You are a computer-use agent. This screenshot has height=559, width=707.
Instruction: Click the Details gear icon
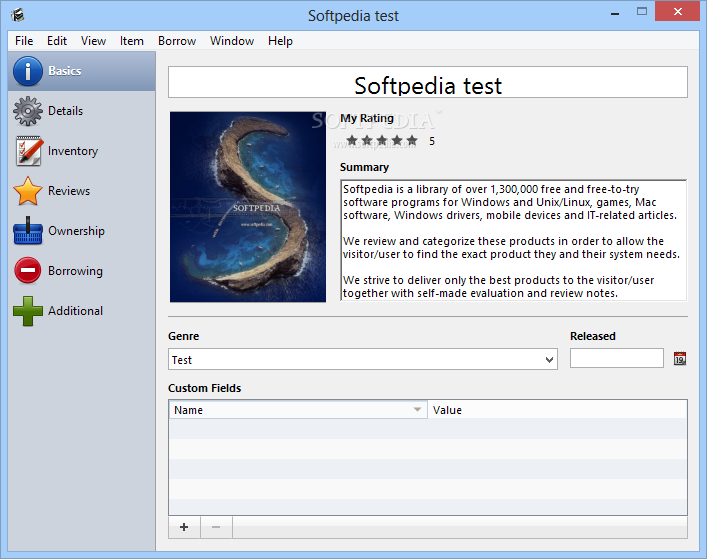click(28, 111)
